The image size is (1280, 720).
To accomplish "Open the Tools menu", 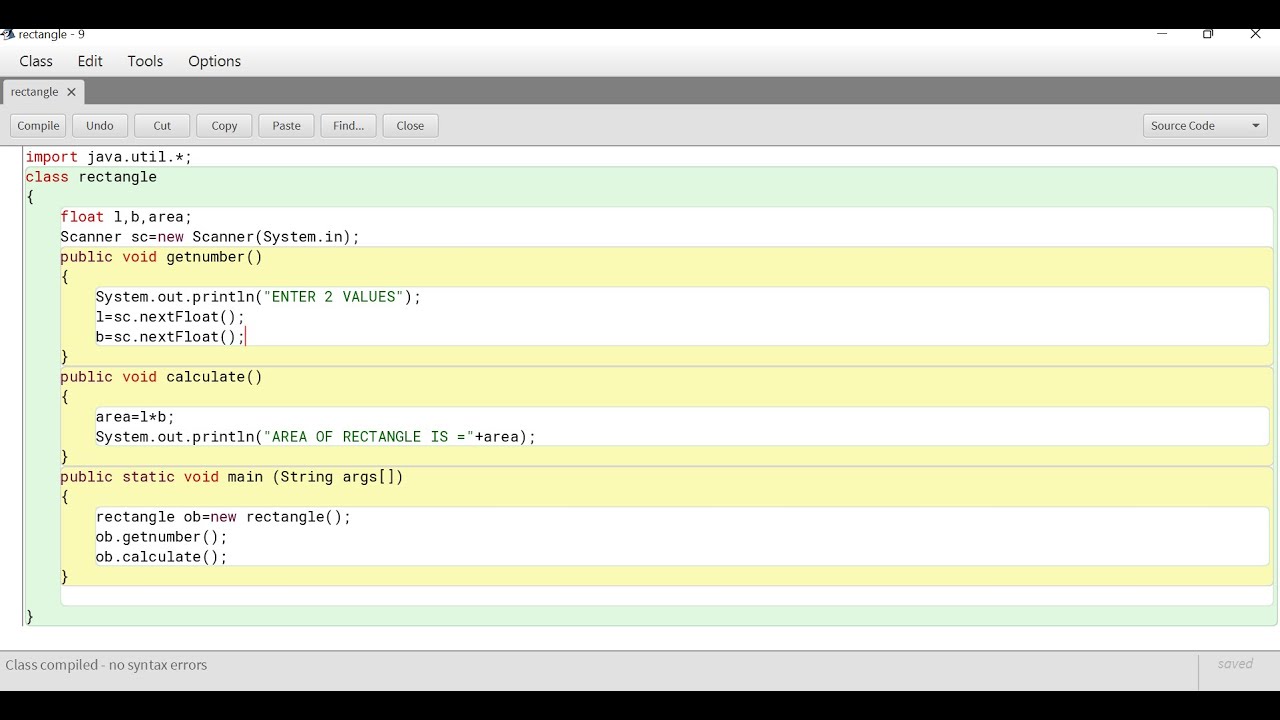I will point(145,61).
